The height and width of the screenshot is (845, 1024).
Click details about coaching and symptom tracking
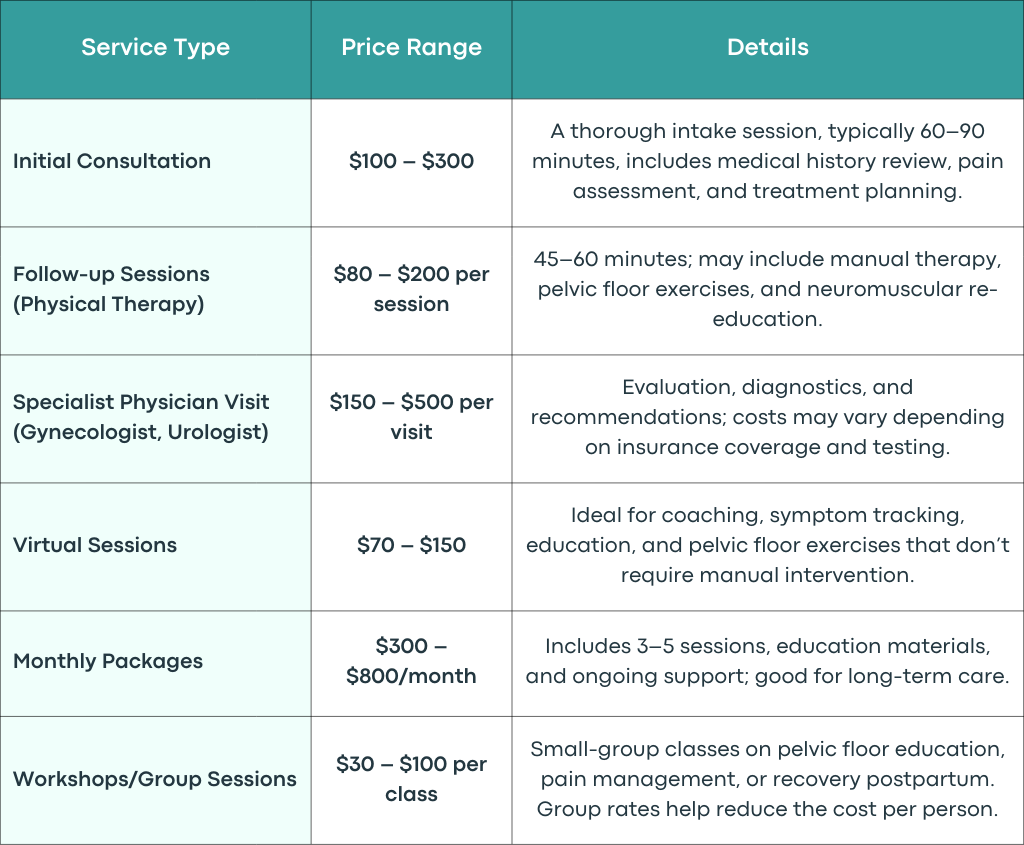coord(767,545)
